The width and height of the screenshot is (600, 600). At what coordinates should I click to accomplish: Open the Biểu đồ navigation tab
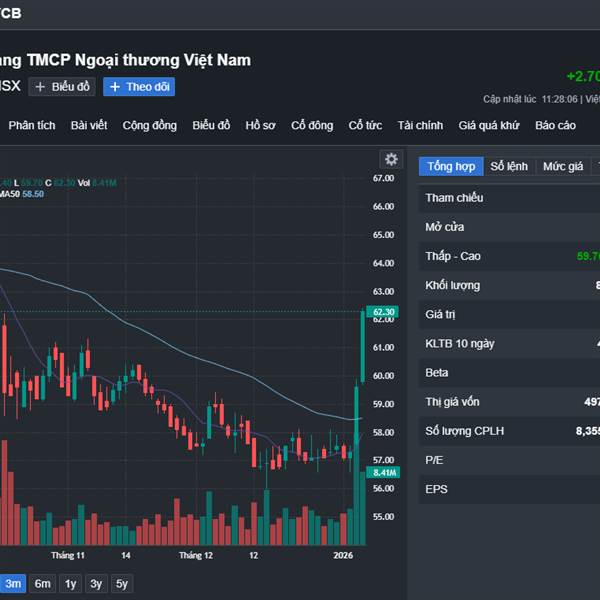click(x=211, y=125)
